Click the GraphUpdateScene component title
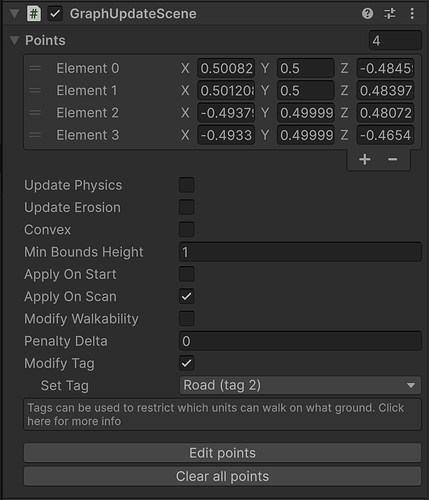 (x=133, y=14)
